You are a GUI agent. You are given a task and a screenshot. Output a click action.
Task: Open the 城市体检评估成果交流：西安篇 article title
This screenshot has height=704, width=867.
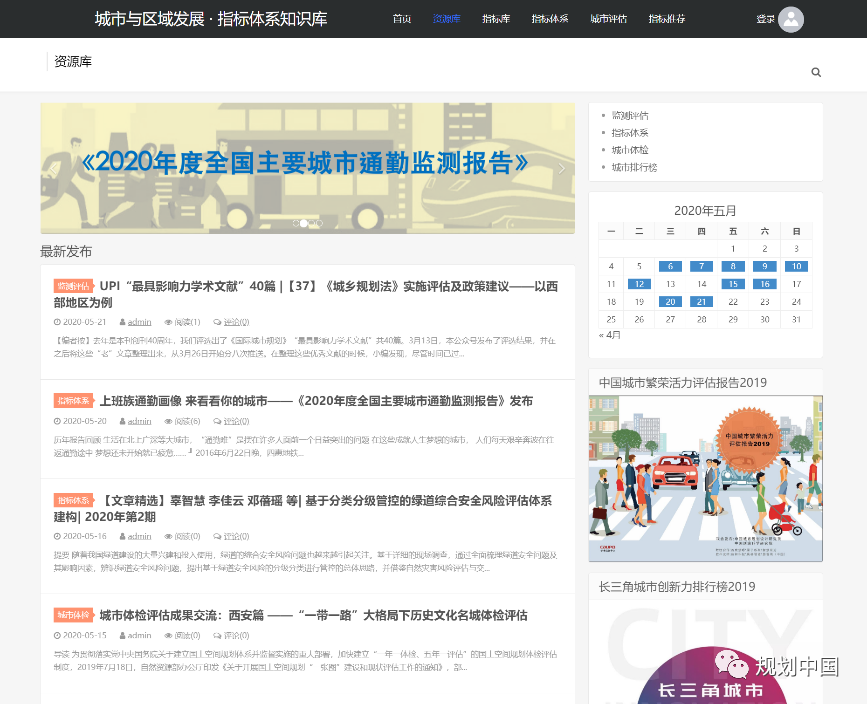point(314,616)
